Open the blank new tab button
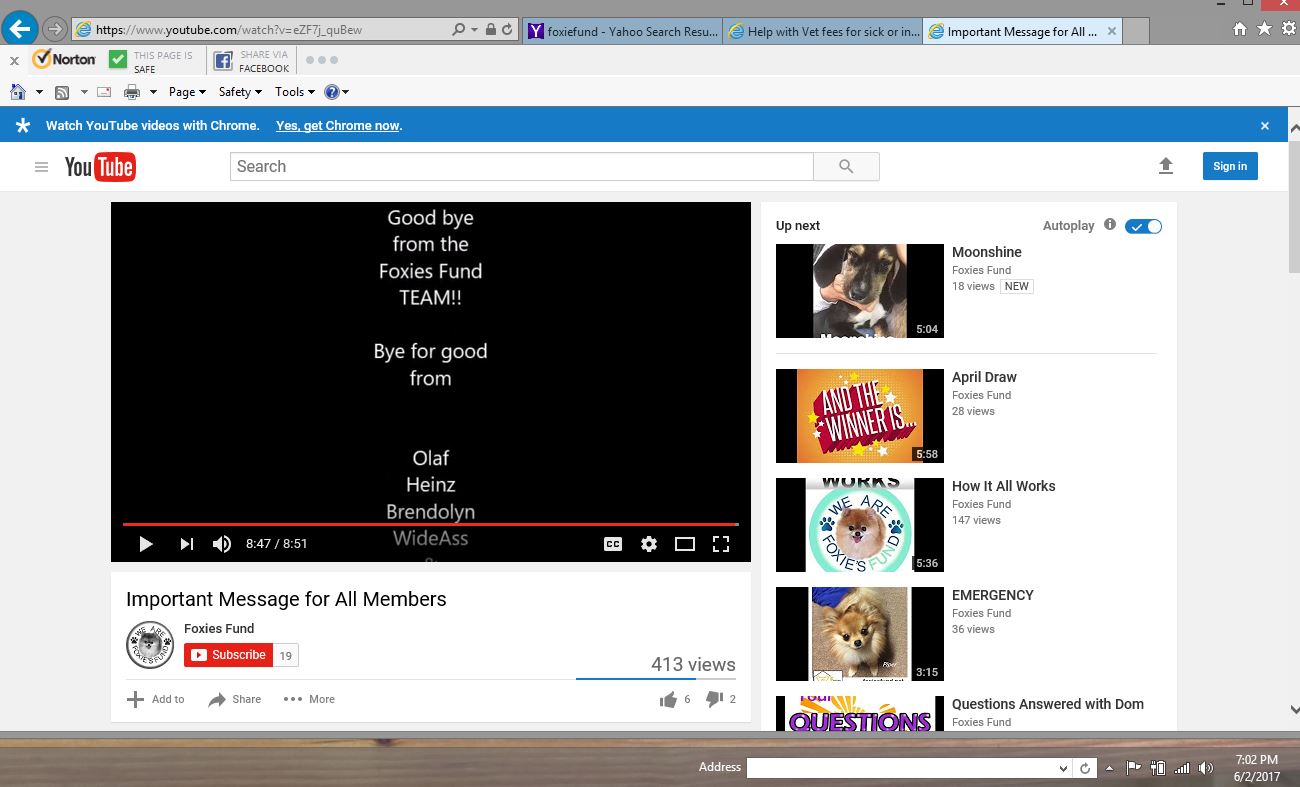Screen dimensions: 1300x787 [x=1136, y=31]
